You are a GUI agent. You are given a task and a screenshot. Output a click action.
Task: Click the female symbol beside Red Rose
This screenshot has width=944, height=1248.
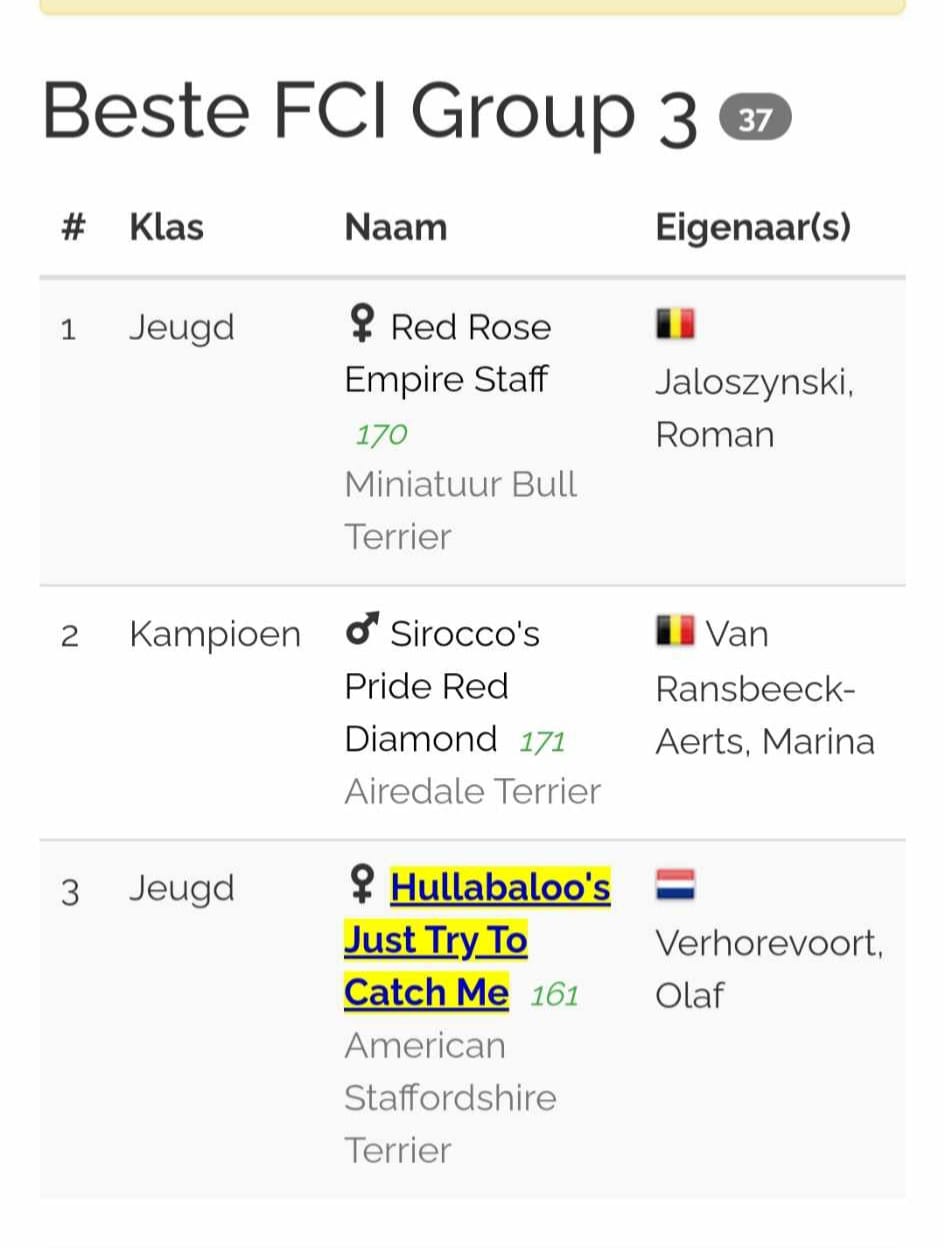pos(362,326)
